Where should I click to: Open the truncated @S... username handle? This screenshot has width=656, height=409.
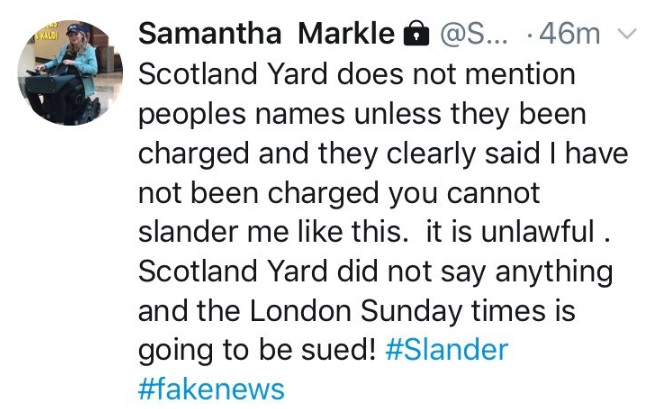point(474,35)
